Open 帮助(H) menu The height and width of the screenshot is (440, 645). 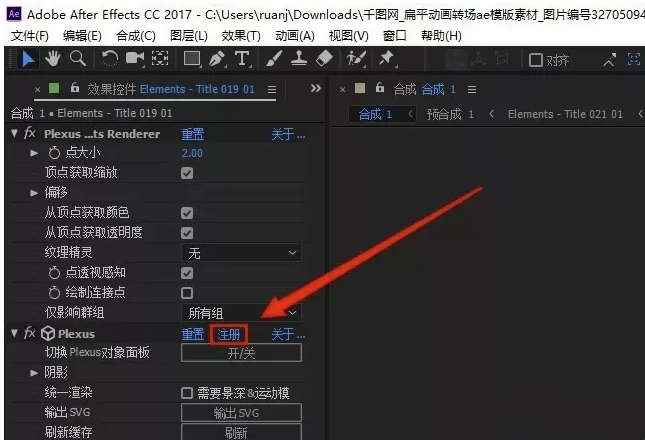click(x=441, y=36)
